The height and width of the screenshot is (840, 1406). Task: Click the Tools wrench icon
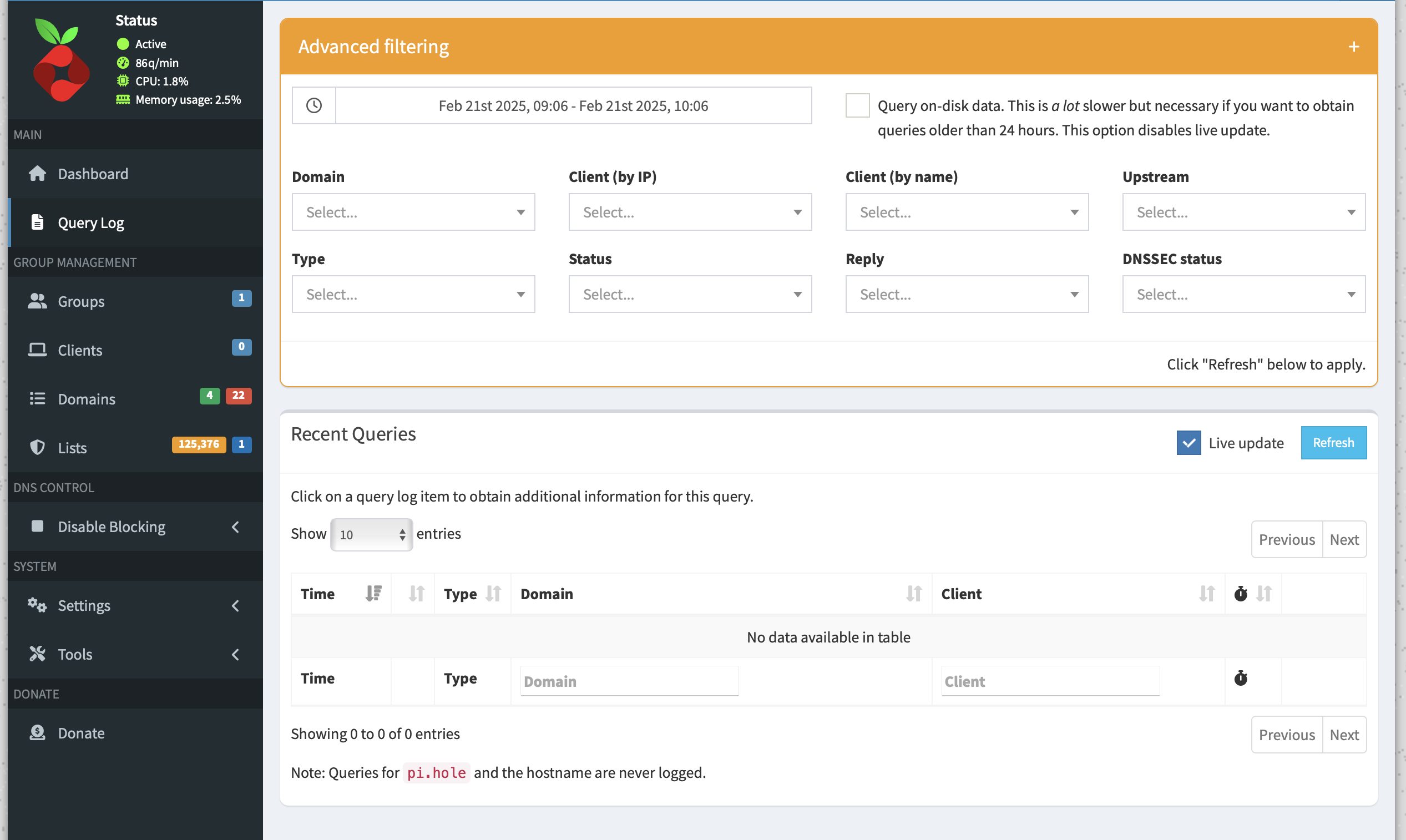(x=37, y=654)
